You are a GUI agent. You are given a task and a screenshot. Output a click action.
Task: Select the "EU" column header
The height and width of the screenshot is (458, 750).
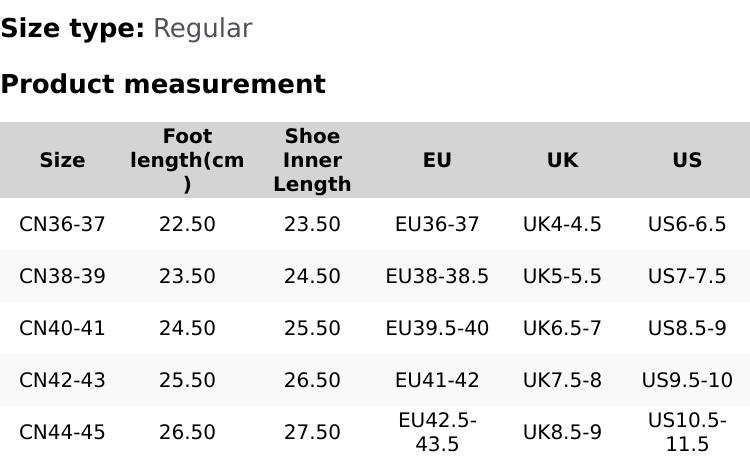click(x=437, y=160)
